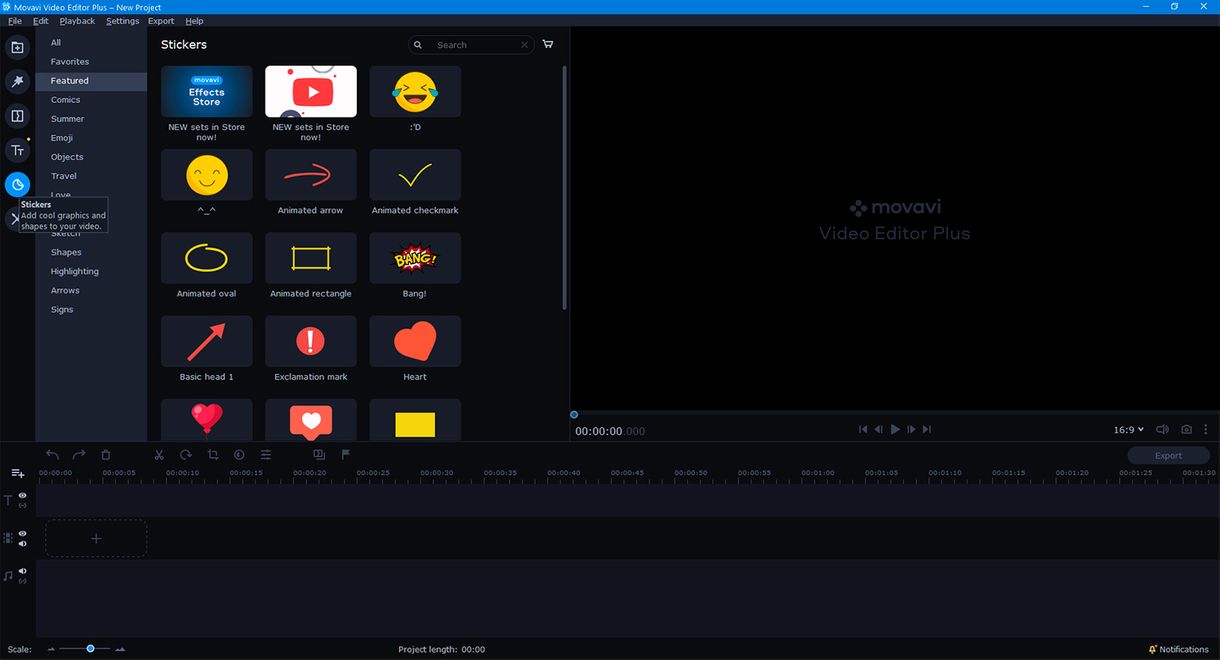Click the Export button
Screen dimensions: 1220x660
point(1168,455)
